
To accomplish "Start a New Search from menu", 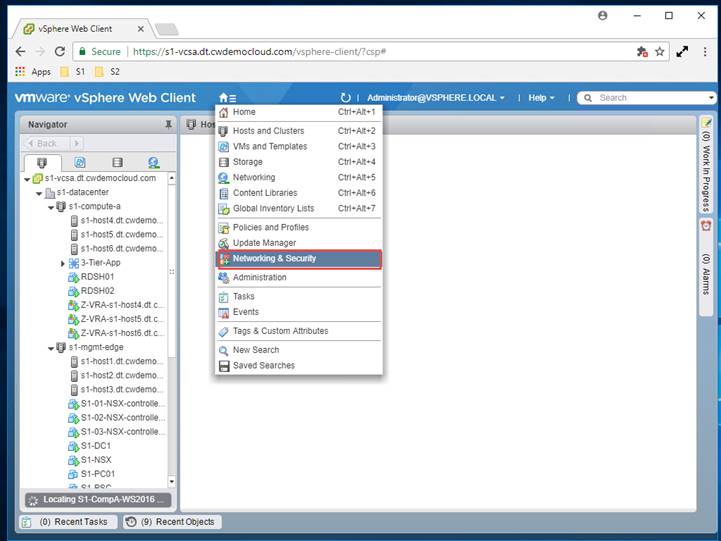I will [299, 350].
